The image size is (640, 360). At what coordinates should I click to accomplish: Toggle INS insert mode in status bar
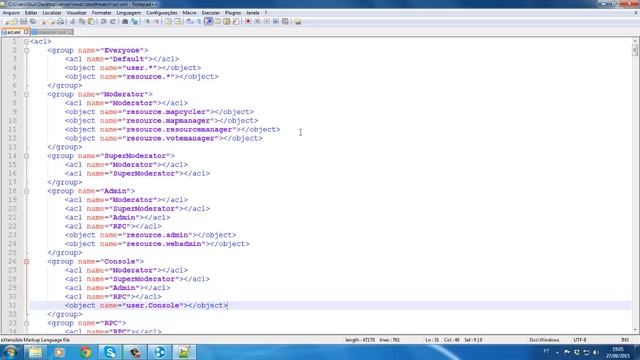(624, 340)
